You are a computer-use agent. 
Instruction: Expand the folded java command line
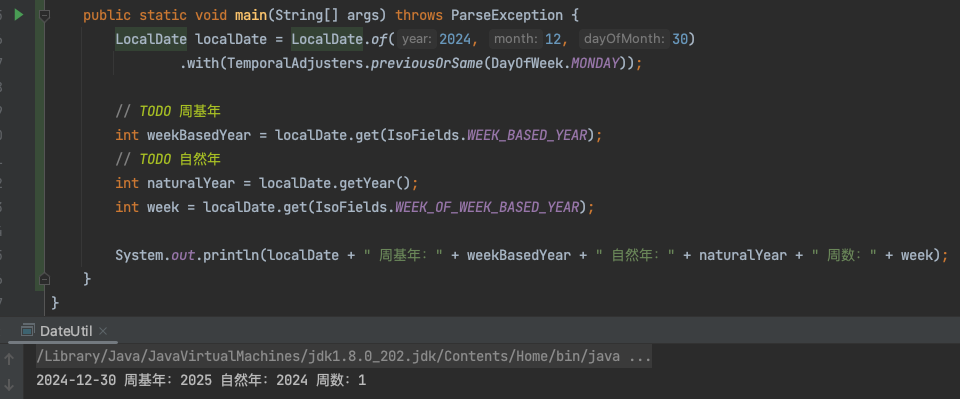640,356
